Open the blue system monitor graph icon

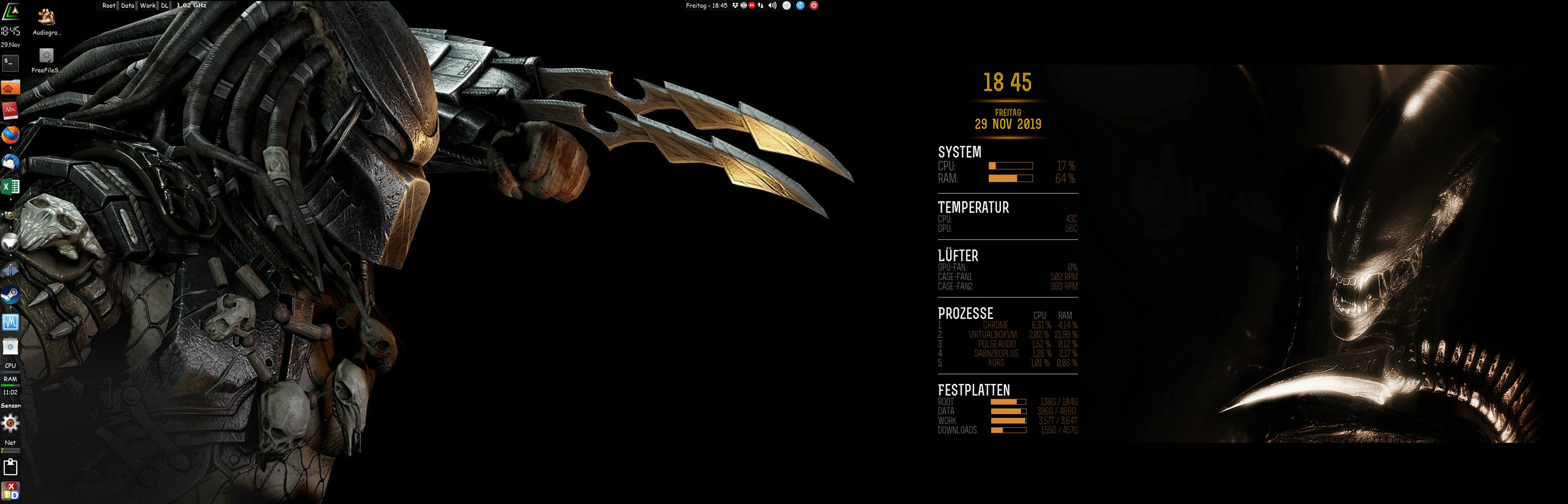tap(10, 322)
